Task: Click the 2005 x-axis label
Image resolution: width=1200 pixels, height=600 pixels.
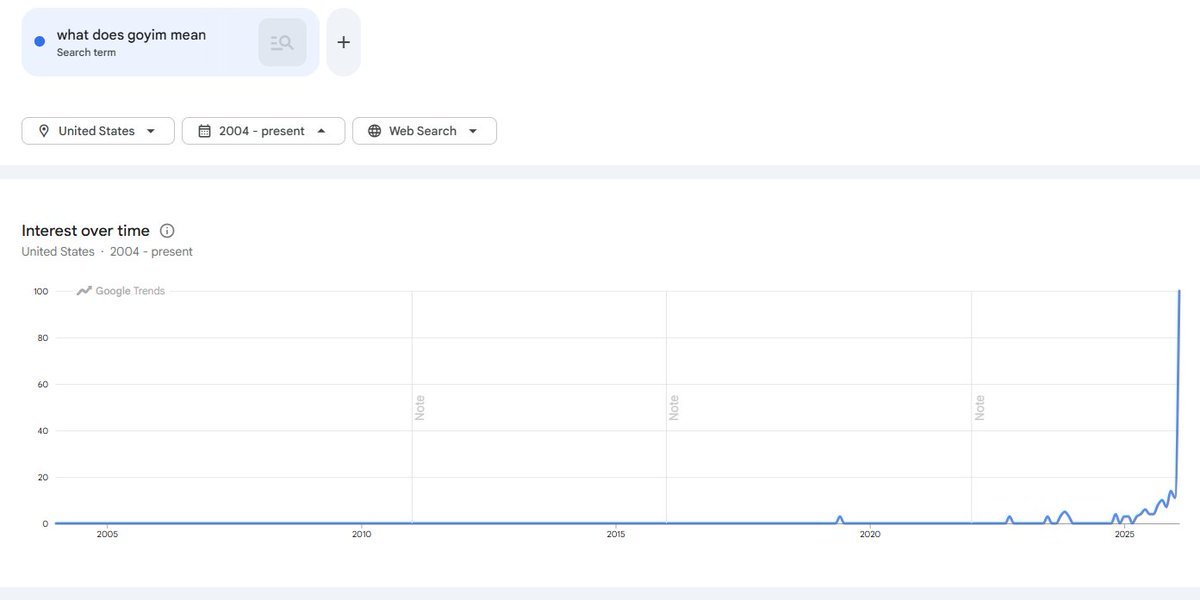Action: click(x=107, y=535)
